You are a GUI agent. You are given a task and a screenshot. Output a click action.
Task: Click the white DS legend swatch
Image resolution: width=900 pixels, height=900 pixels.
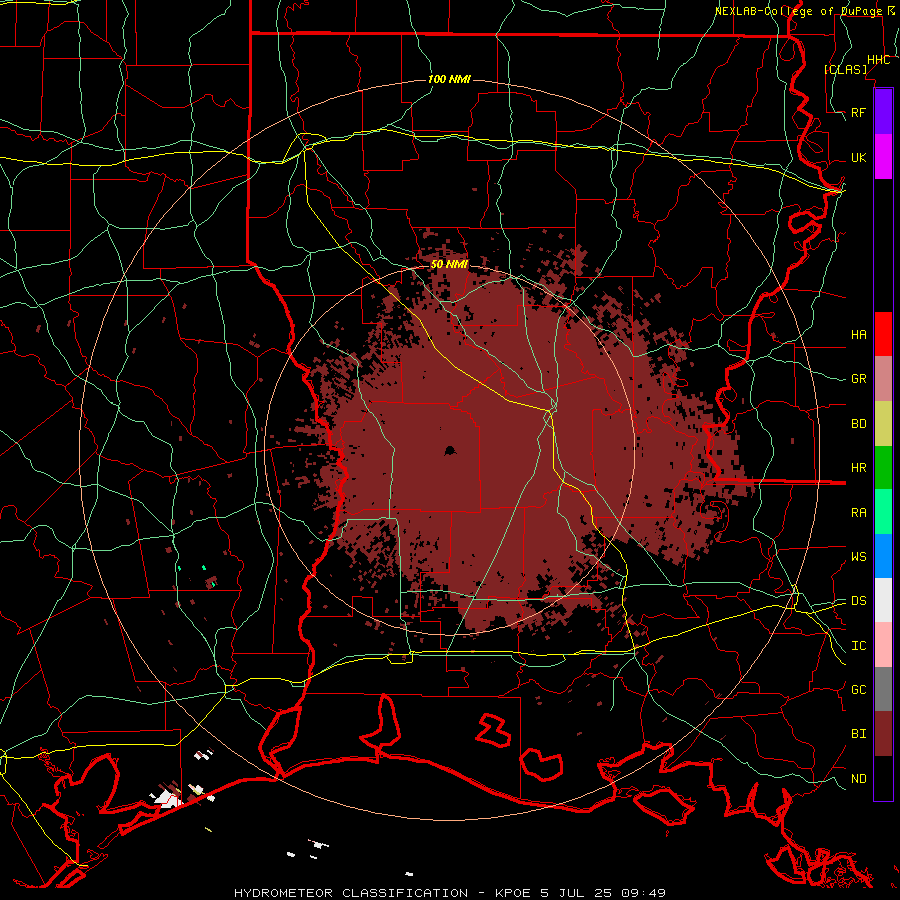883,600
